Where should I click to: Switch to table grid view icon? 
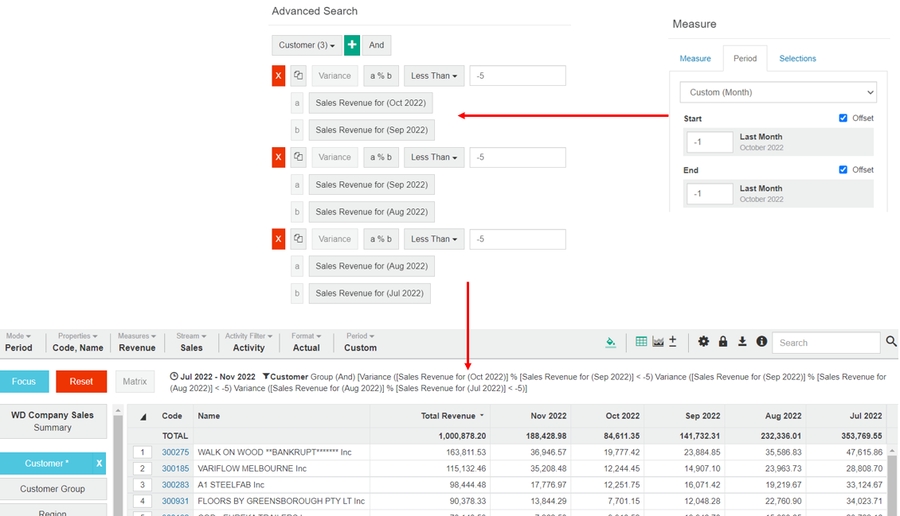click(641, 342)
